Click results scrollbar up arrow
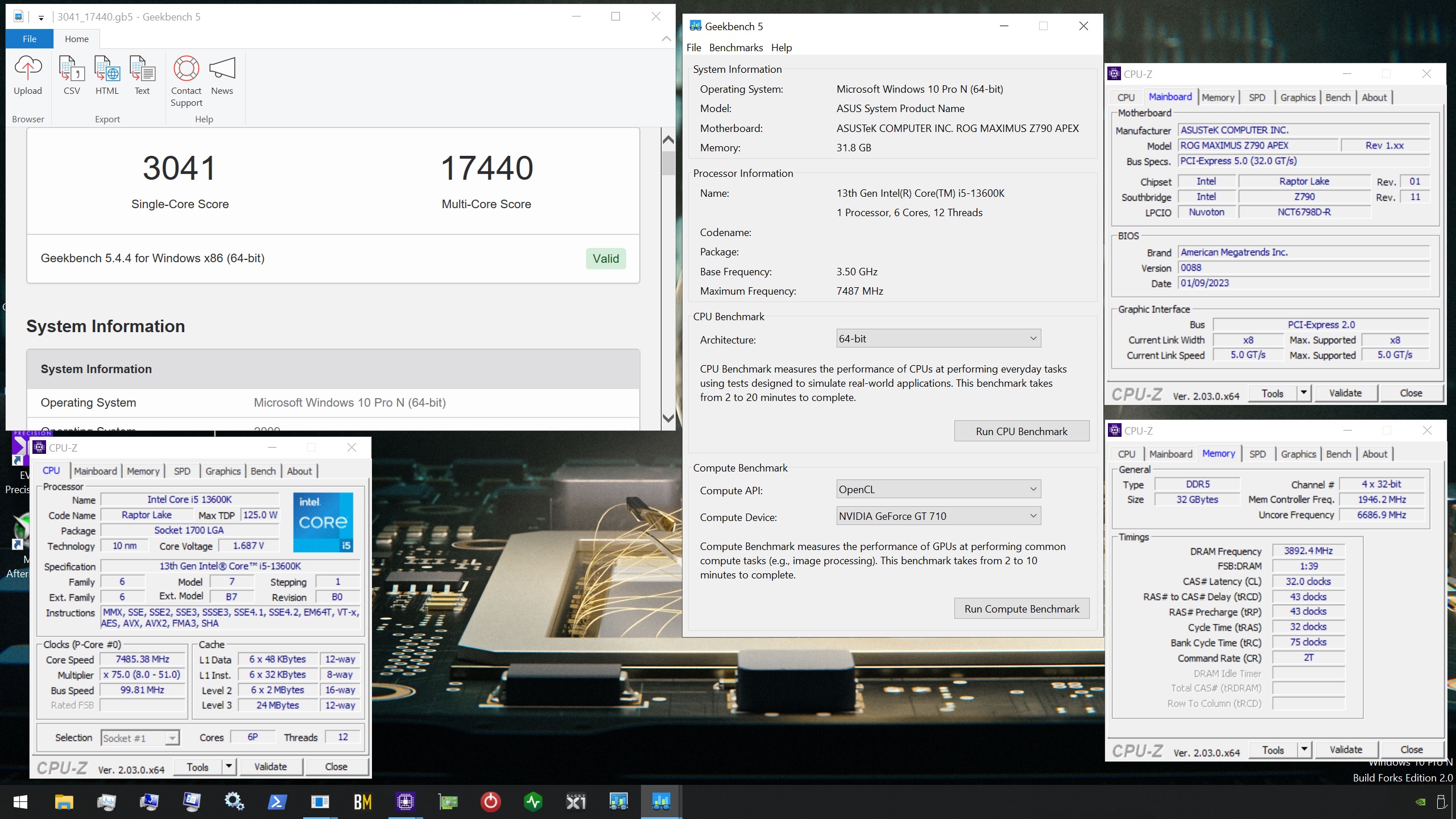 (x=668, y=139)
